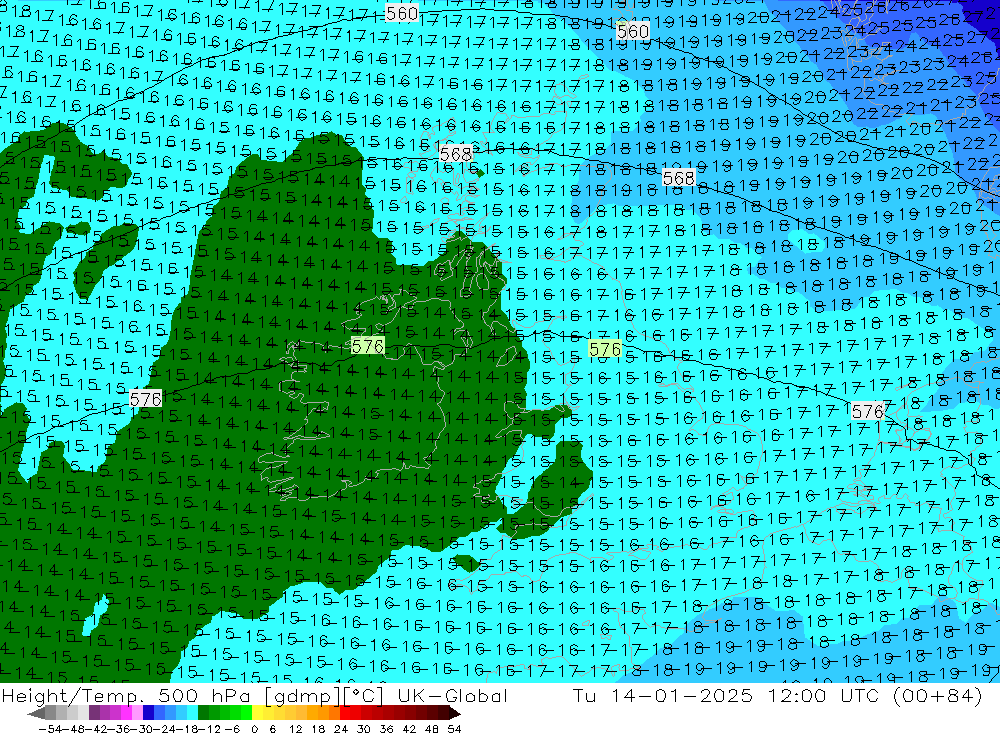Viewport: 1000px width, 733px height.
Task: Click the leftmost white 576 contour label
Action: [x=145, y=399]
